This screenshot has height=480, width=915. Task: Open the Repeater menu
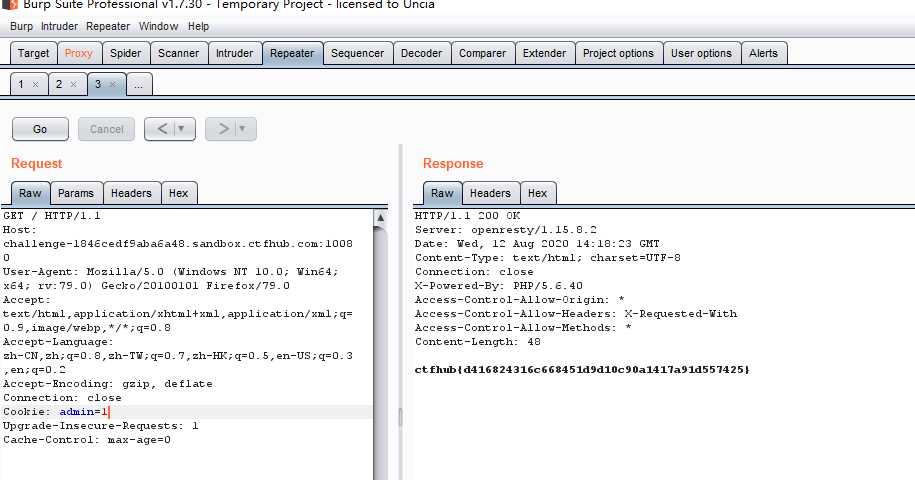pos(108,26)
